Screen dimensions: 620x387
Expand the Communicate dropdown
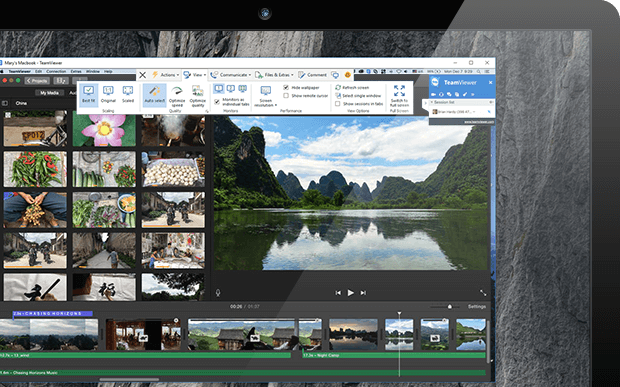click(x=231, y=75)
